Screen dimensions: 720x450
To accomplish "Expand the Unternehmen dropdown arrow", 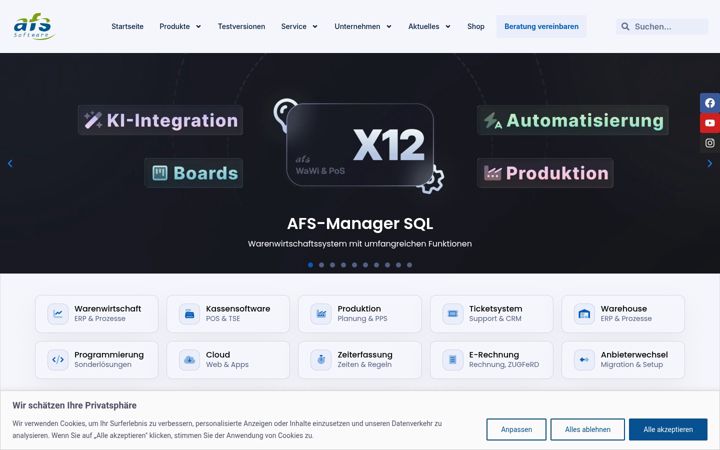I will [389, 27].
